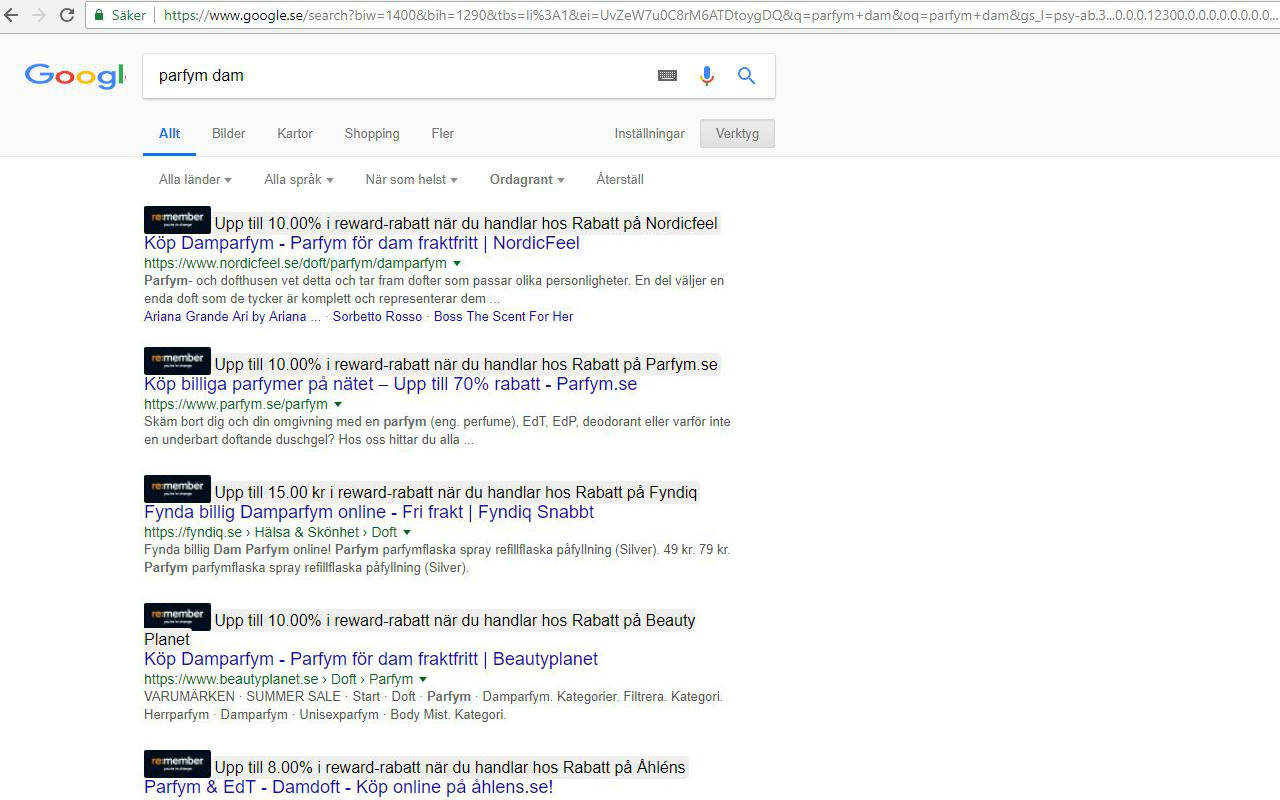The height and width of the screenshot is (800, 1280).
Task: Click the browser back arrow
Action: coord(12,15)
